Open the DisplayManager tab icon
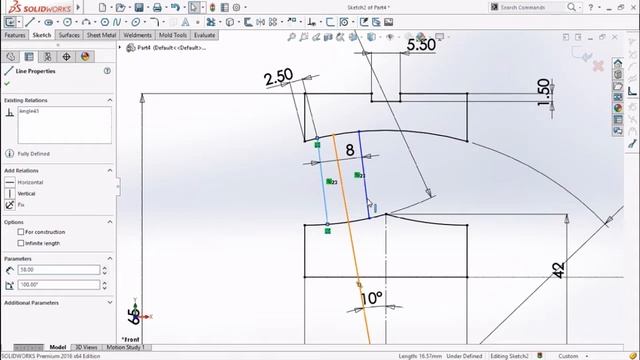Viewport: 640px width, 360px height. tap(85, 56)
